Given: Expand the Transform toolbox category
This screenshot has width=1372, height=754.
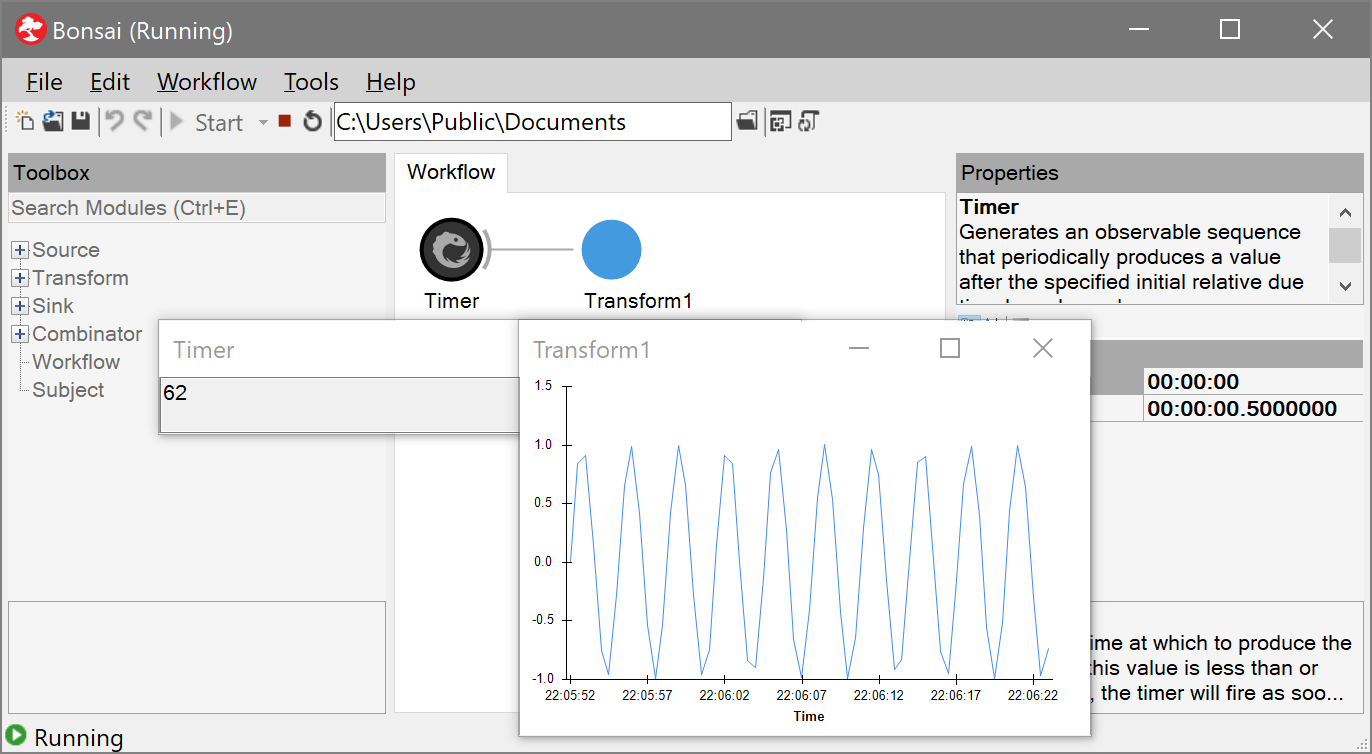Looking at the screenshot, I should pos(20,278).
